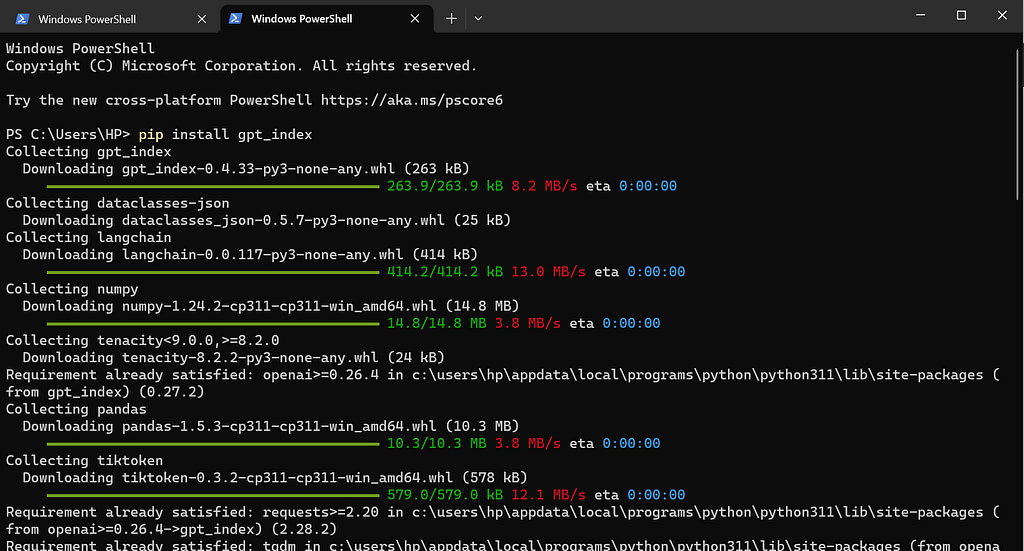This screenshot has height=551, width=1024.
Task: Expand the new tab profile dropdown
Action: [x=478, y=19]
